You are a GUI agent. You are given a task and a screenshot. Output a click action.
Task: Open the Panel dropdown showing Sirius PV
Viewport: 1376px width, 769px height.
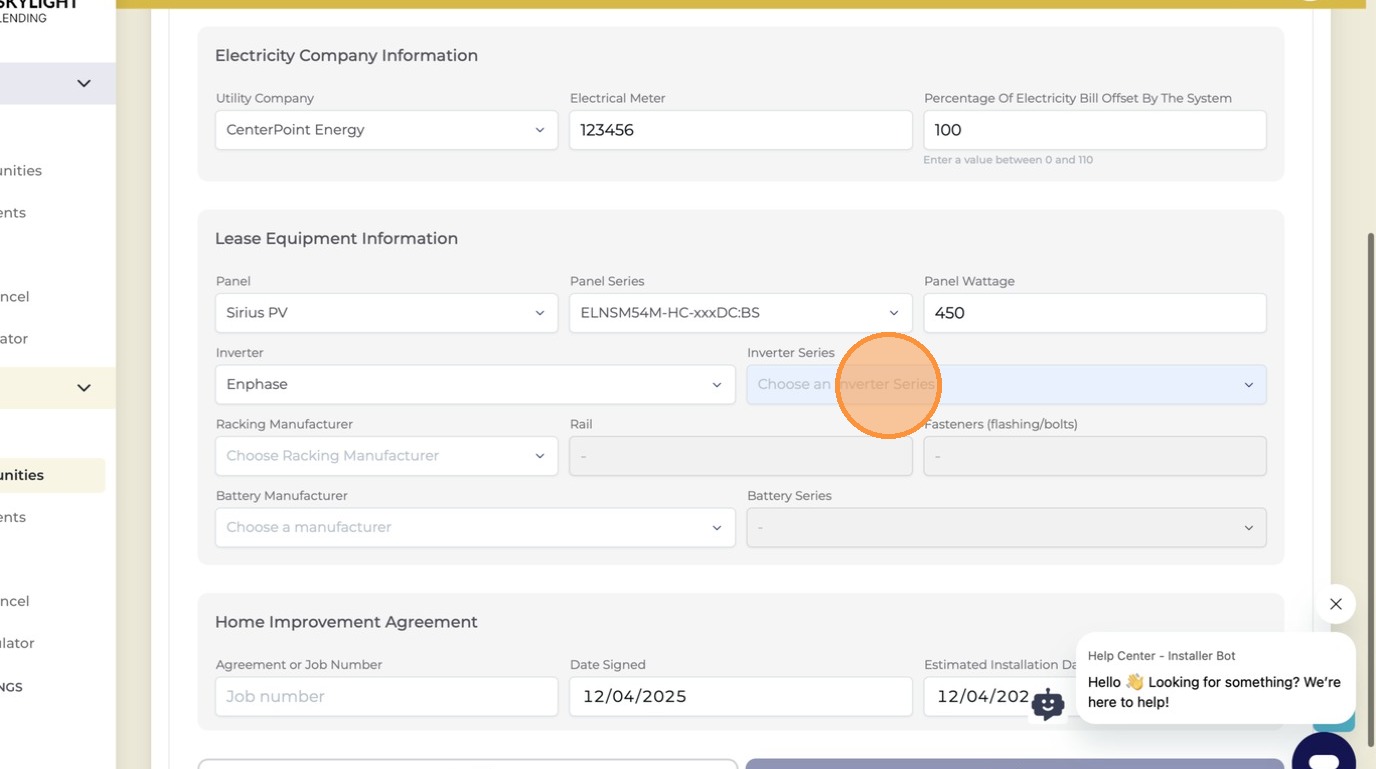(386, 313)
